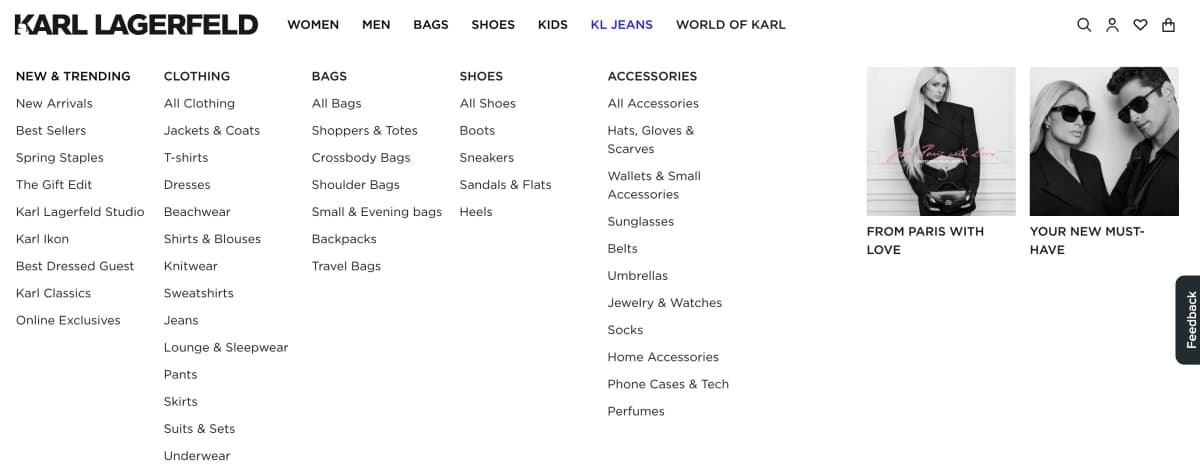Screen dimensions: 1200x474
Task: Open Sunglasses accessories link
Action: pos(641,221)
